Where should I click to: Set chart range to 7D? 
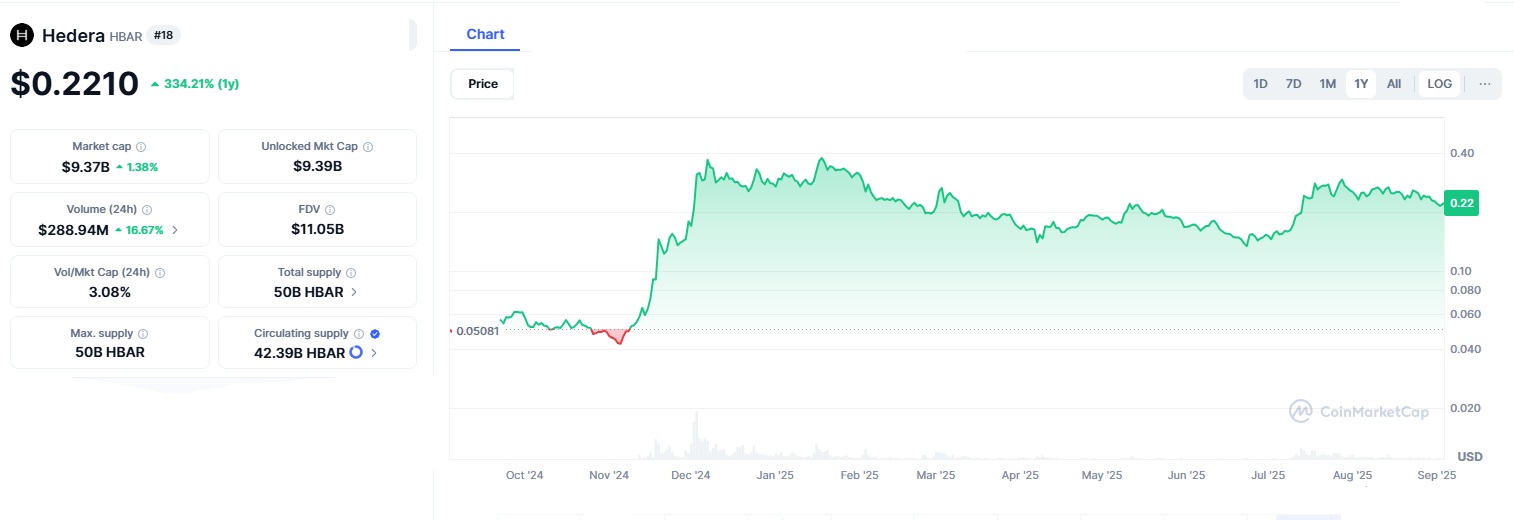1294,84
